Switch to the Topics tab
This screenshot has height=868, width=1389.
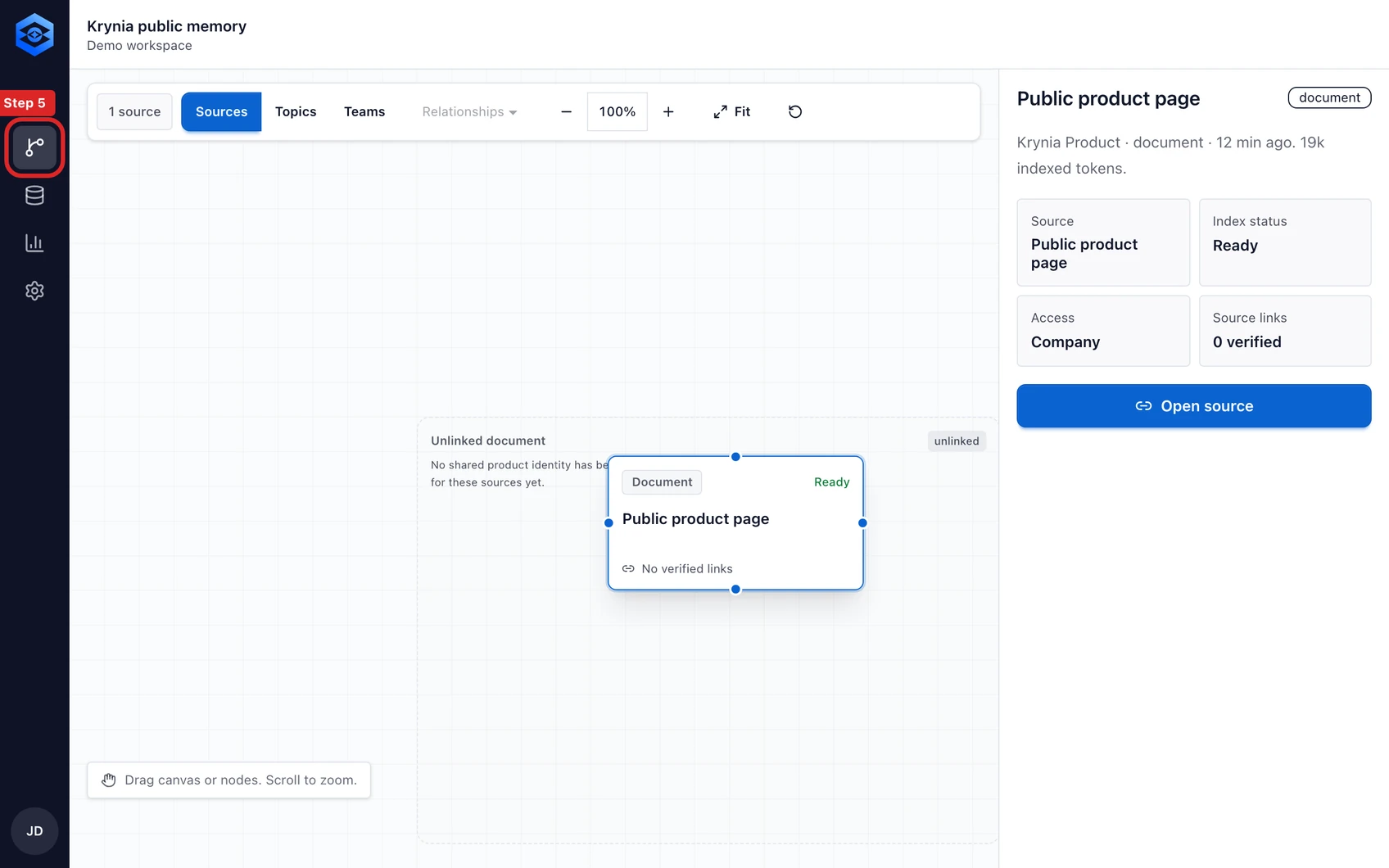pyautogui.click(x=296, y=111)
